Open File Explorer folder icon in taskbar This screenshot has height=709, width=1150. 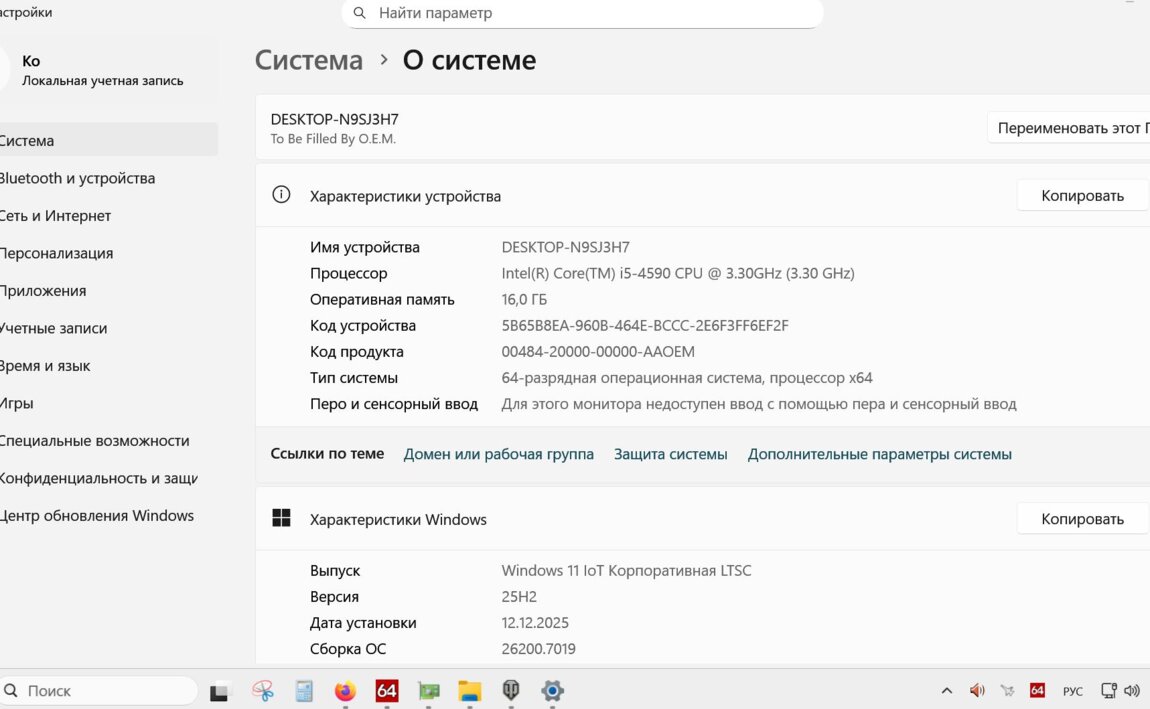coord(470,690)
